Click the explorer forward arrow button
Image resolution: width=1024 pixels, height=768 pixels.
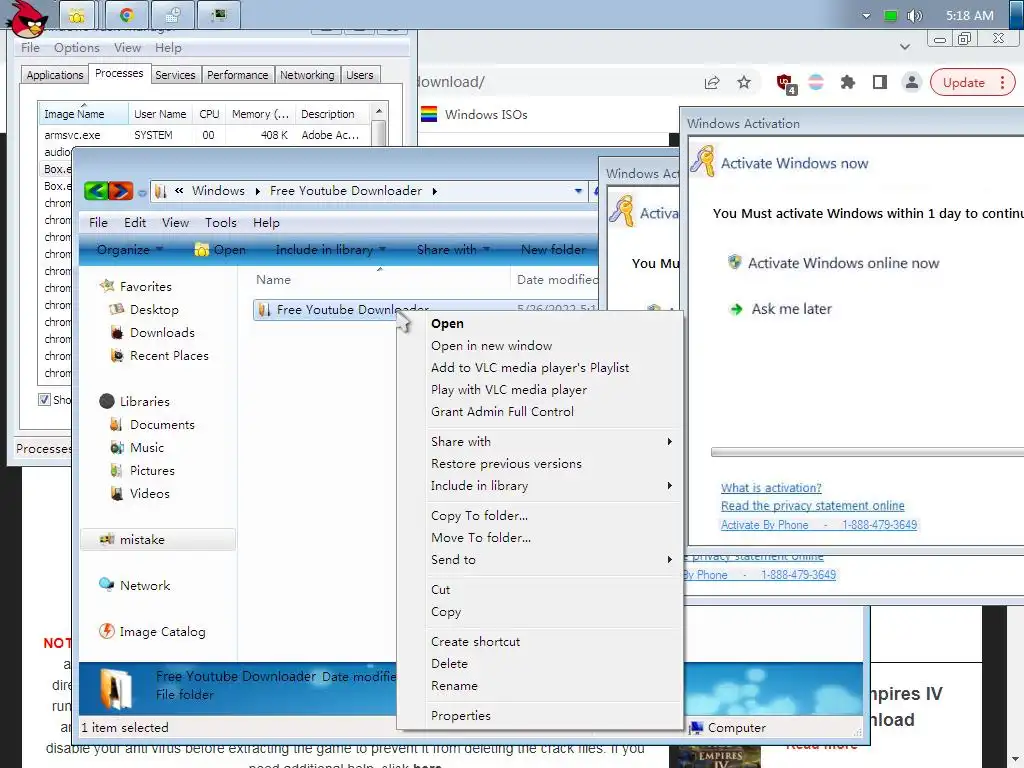click(x=121, y=191)
